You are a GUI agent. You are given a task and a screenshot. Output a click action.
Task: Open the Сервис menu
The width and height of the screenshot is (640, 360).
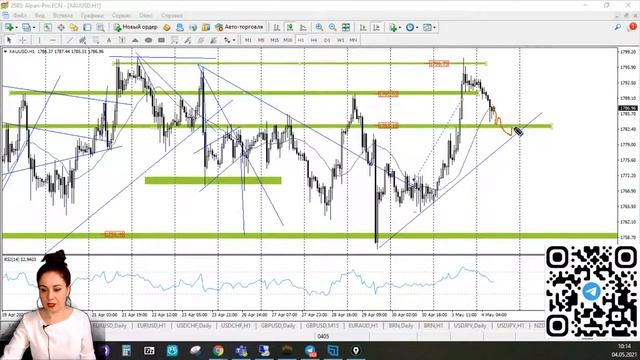click(x=121, y=16)
